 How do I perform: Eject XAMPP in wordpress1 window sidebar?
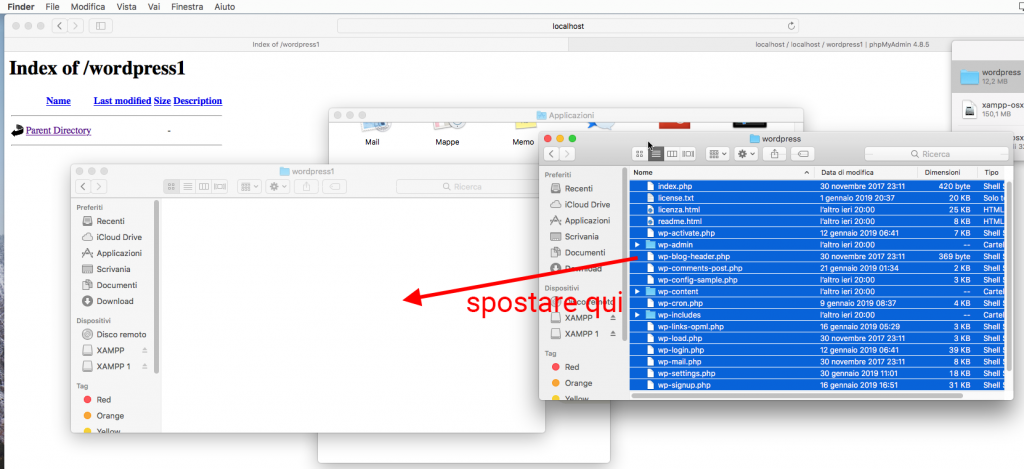(x=145, y=350)
